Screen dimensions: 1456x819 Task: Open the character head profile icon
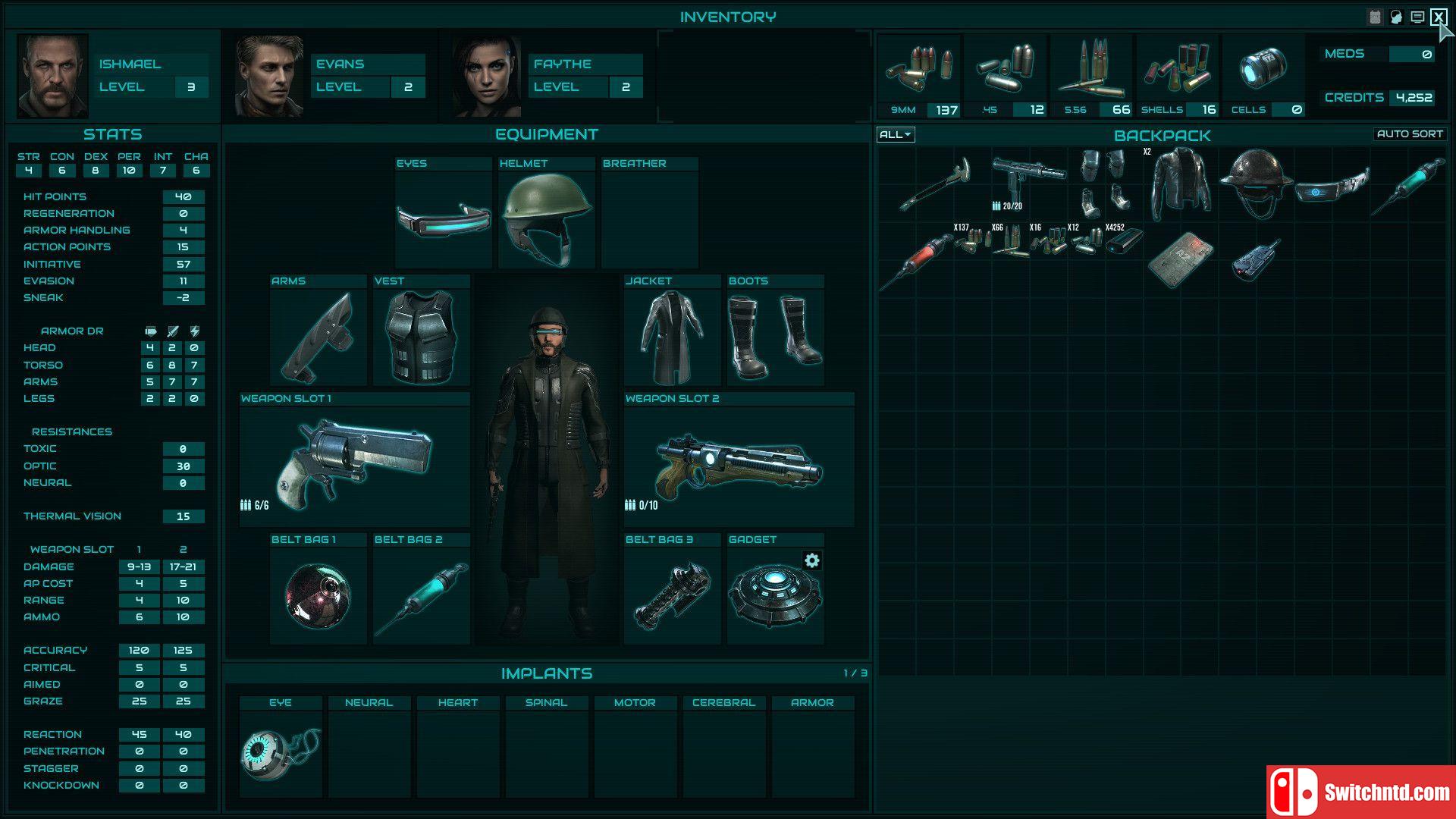click(x=1396, y=17)
